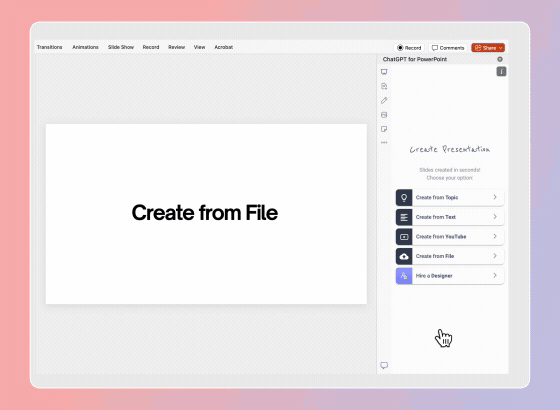Select the pencil edit icon in sidebar
This screenshot has width=560, height=410.
384,100
